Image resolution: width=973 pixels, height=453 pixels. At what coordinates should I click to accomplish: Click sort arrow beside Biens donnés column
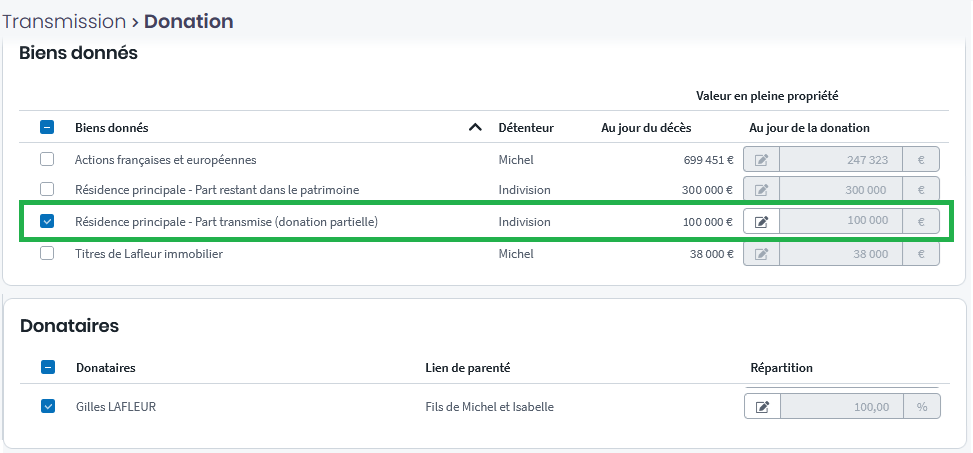pyautogui.click(x=475, y=128)
